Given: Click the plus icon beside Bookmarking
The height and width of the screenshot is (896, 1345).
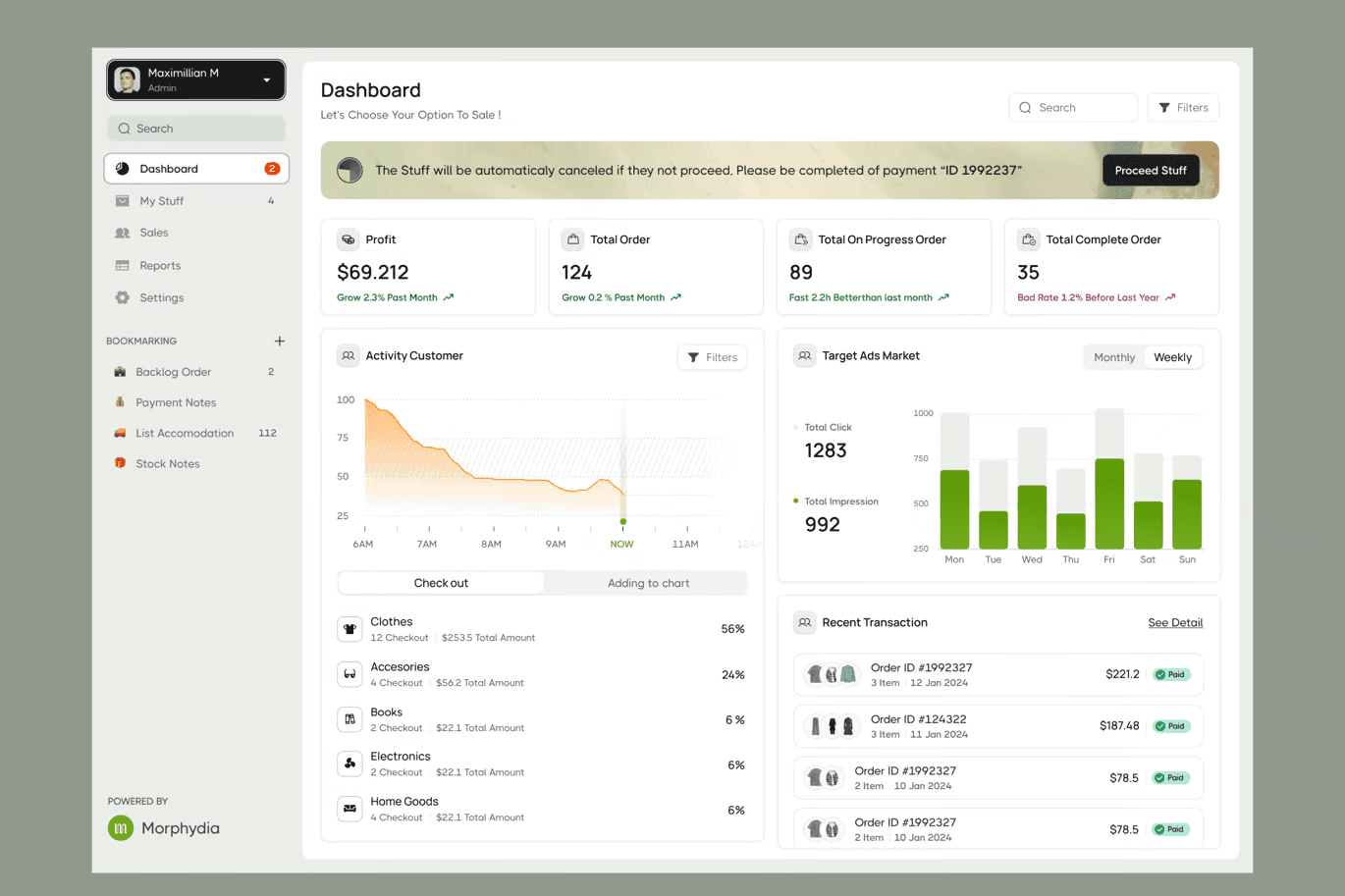Looking at the screenshot, I should 280,341.
